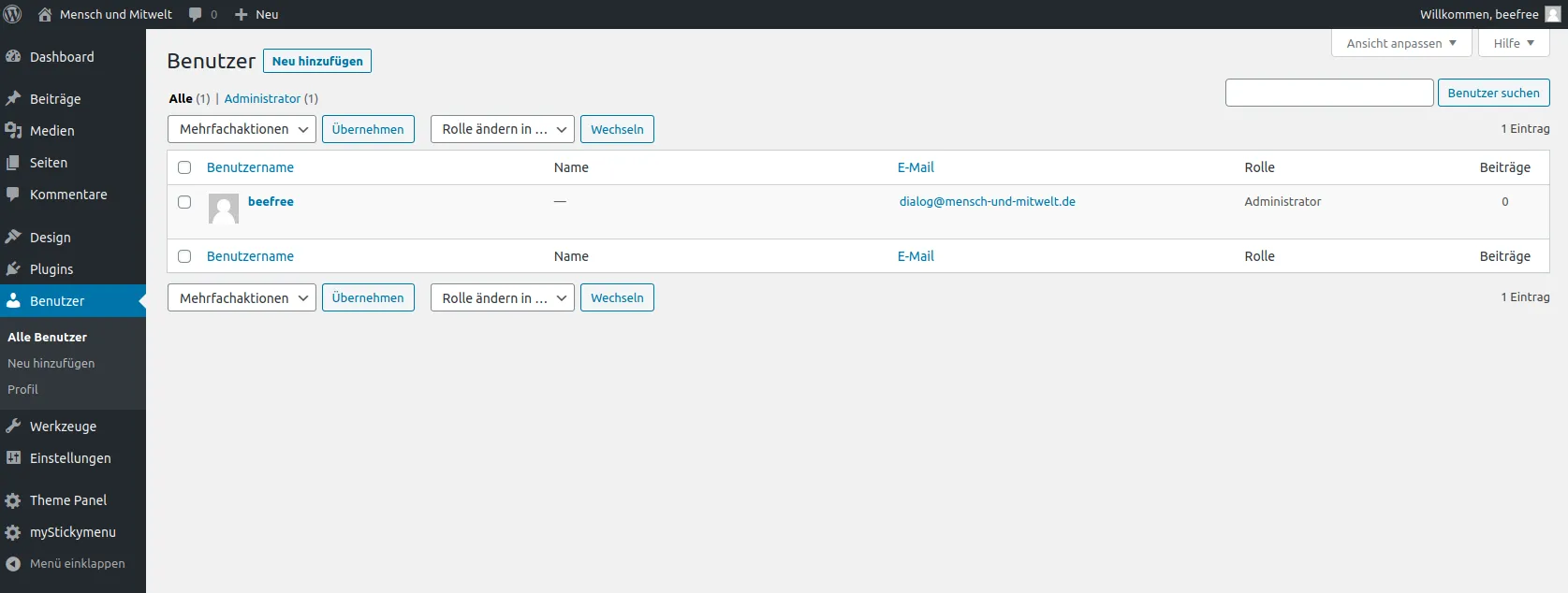This screenshot has height=593, width=1568.
Task: Click the Theme Panel gear icon
Action: click(x=13, y=500)
